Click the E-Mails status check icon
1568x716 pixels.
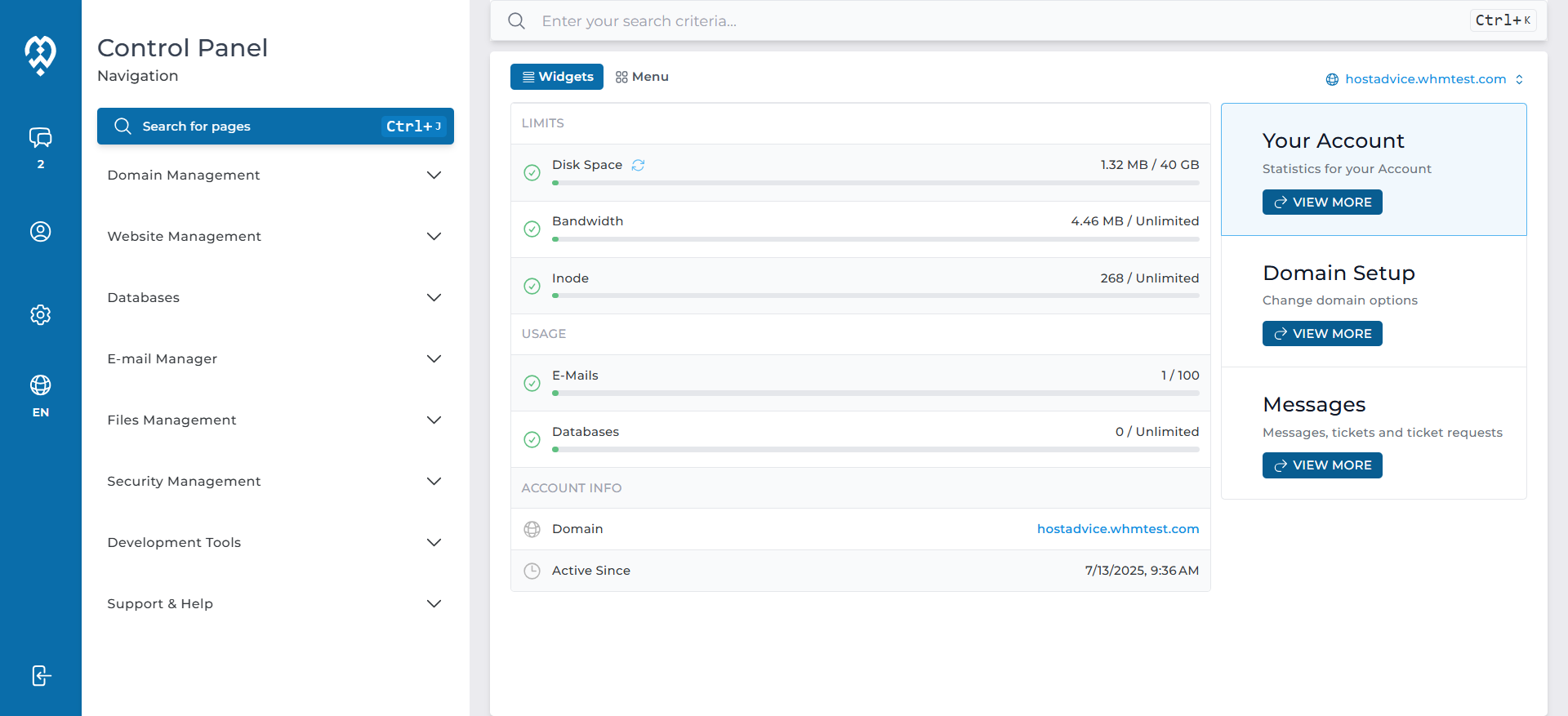click(x=532, y=383)
